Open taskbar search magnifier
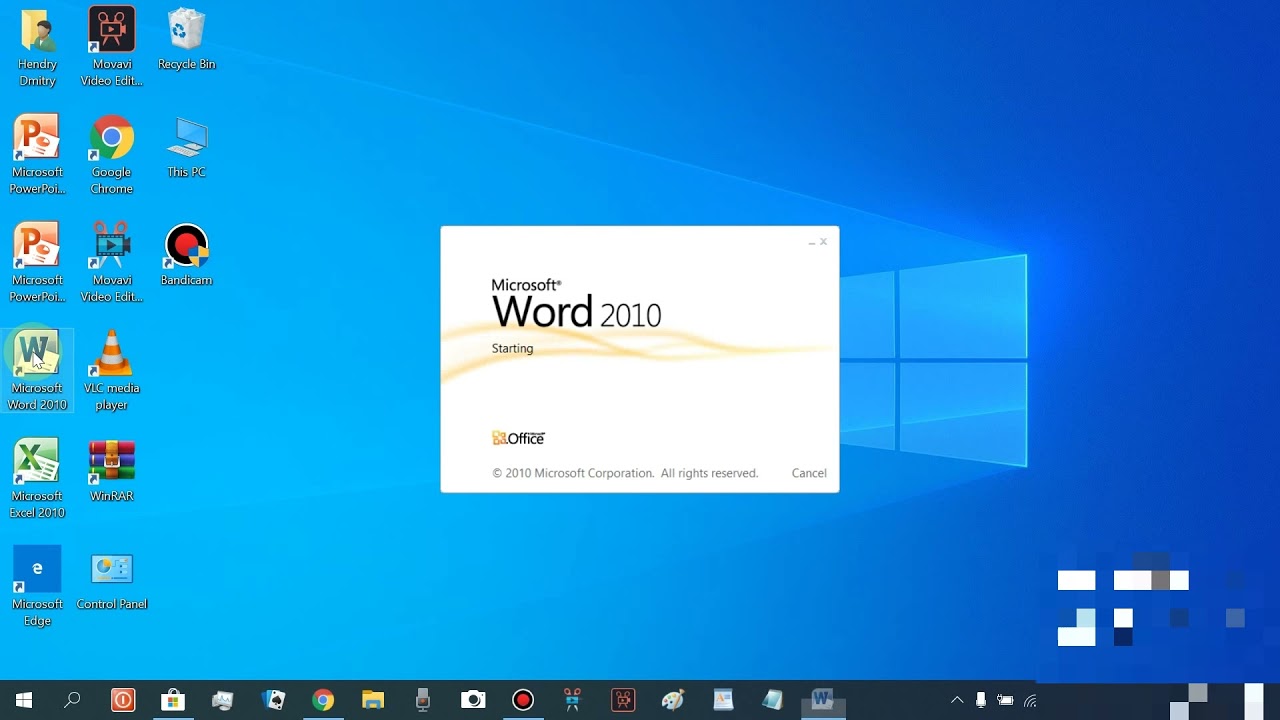1280x720 pixels. click(72, 700)
